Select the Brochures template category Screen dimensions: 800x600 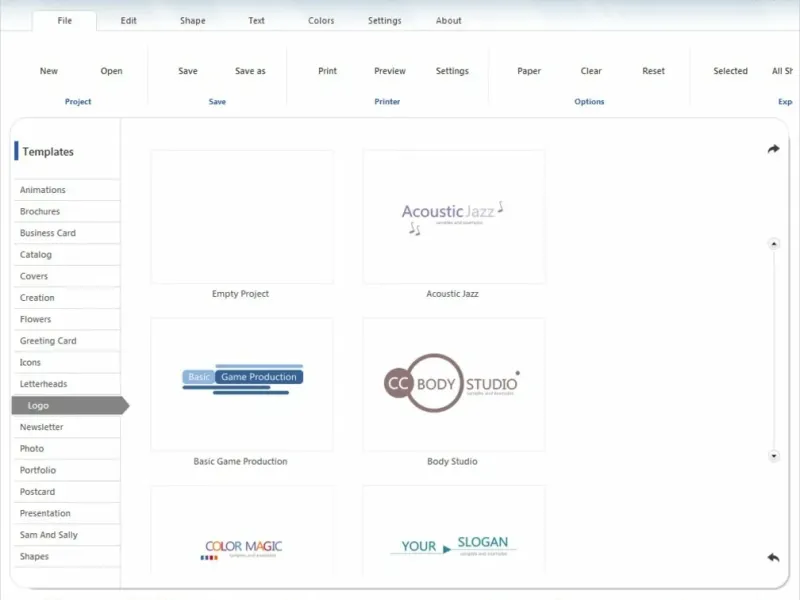[x=67, y=211]
